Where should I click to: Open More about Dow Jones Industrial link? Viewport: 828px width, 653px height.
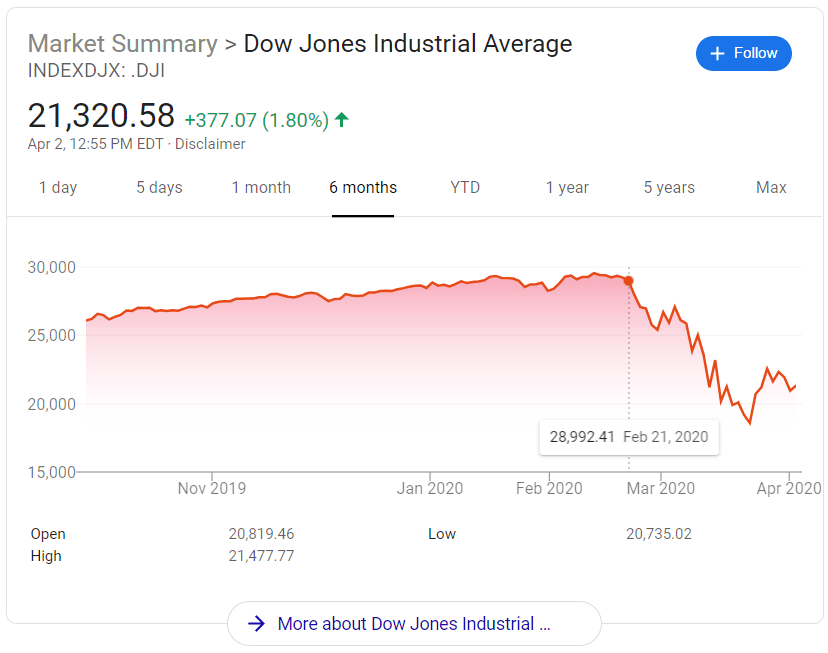tap(414, 624)
